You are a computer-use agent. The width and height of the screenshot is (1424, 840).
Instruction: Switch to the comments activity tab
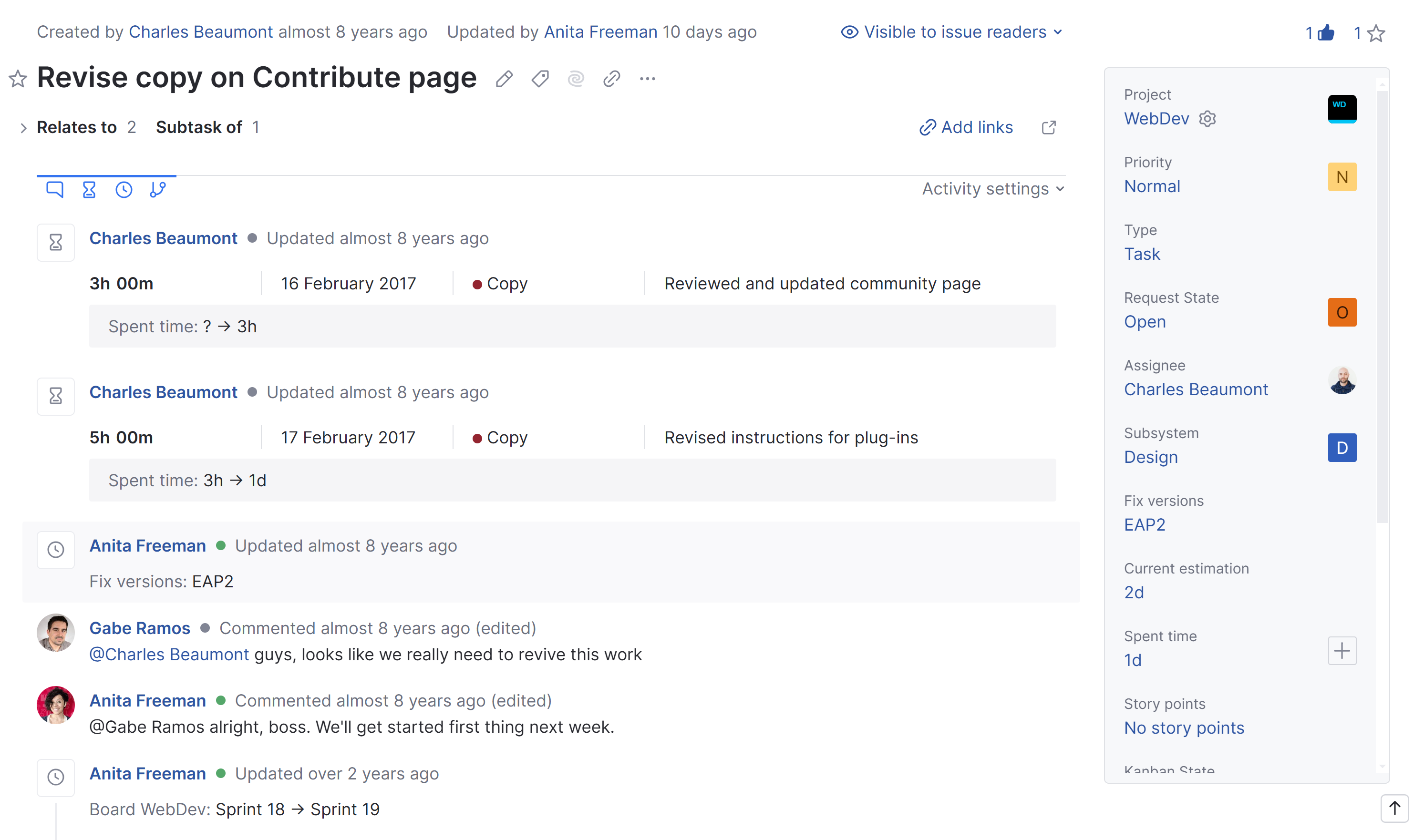click(x=54, y=189)
